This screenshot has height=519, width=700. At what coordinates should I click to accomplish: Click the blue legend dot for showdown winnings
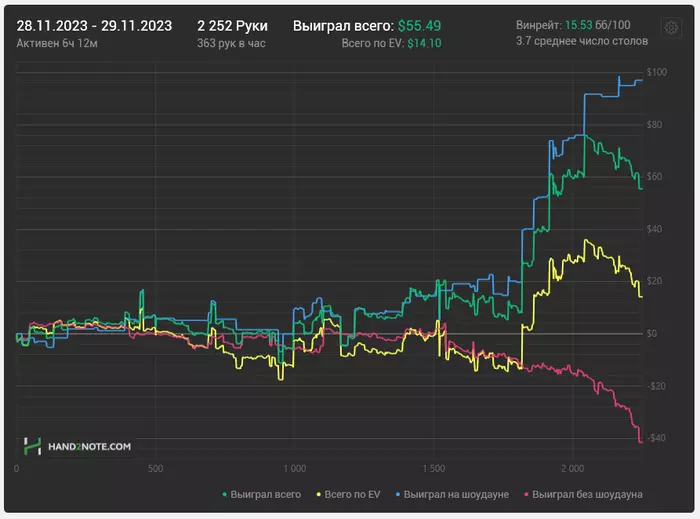398,494
